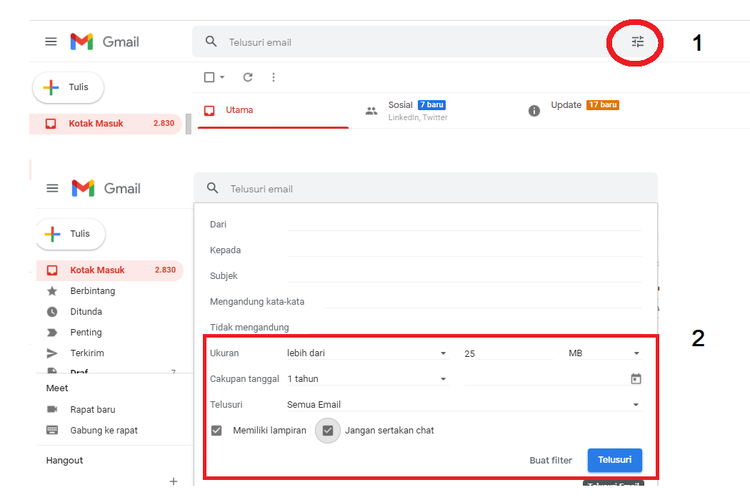The width and height of the screenshot is (750, 500).
Task: Open Kotak Masuk in the top sidebar
Action: click(106, 123)
